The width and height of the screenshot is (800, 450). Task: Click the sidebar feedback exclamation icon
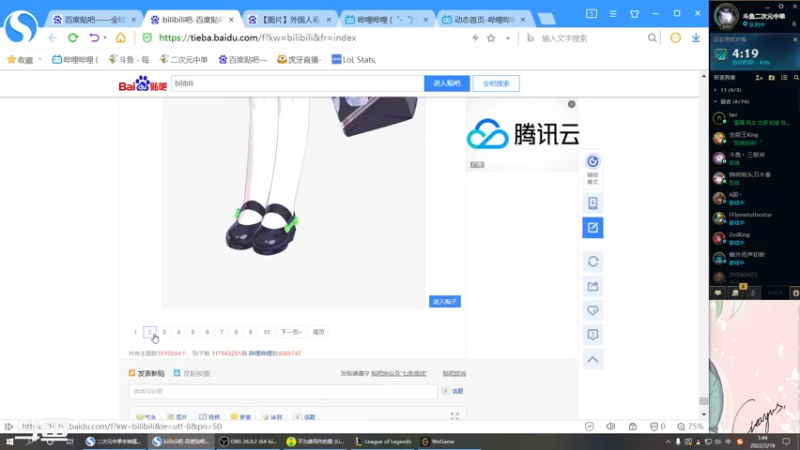pyautogui.click(x=592, y=335)
